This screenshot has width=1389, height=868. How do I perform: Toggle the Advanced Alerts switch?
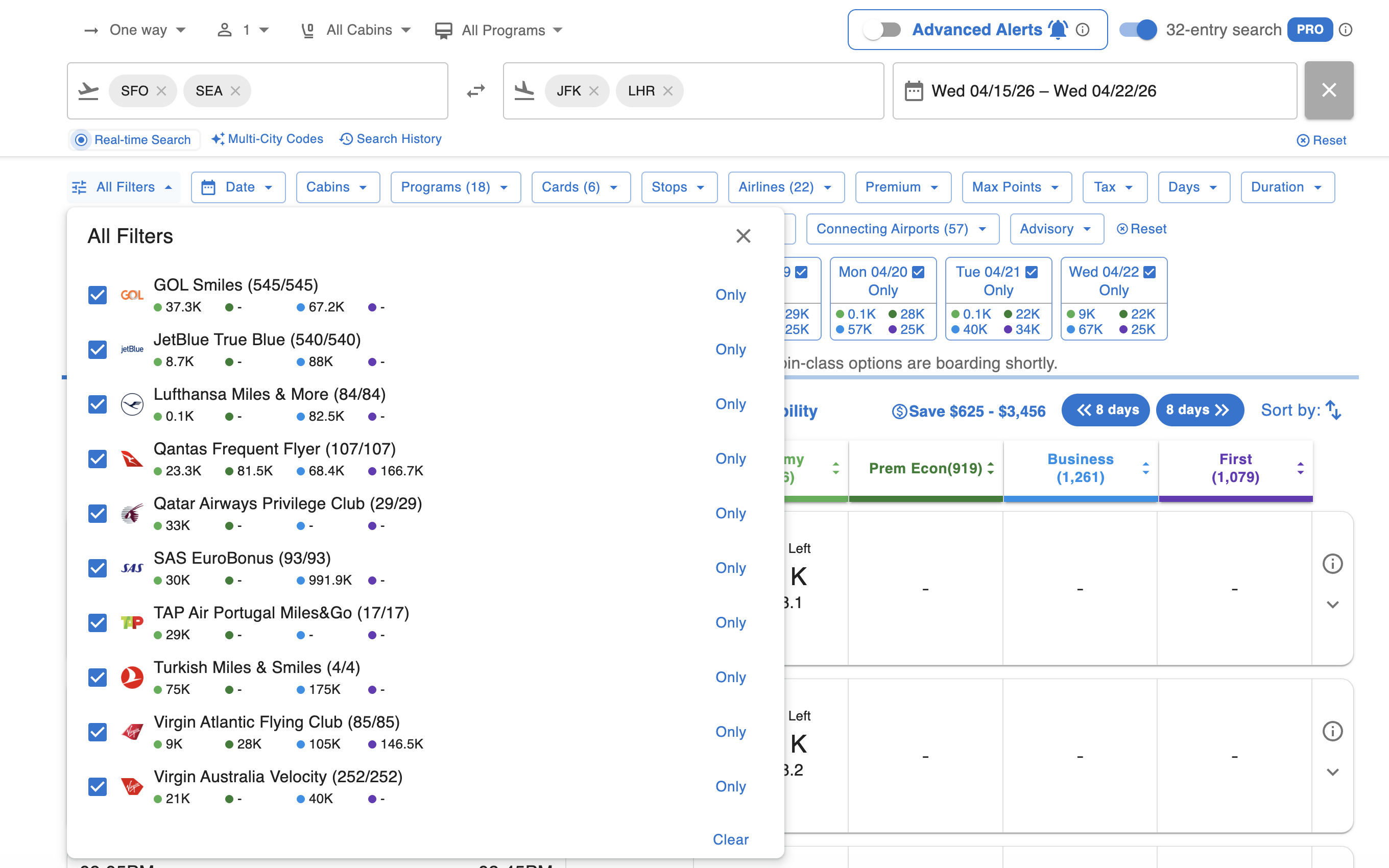point(881,30)
